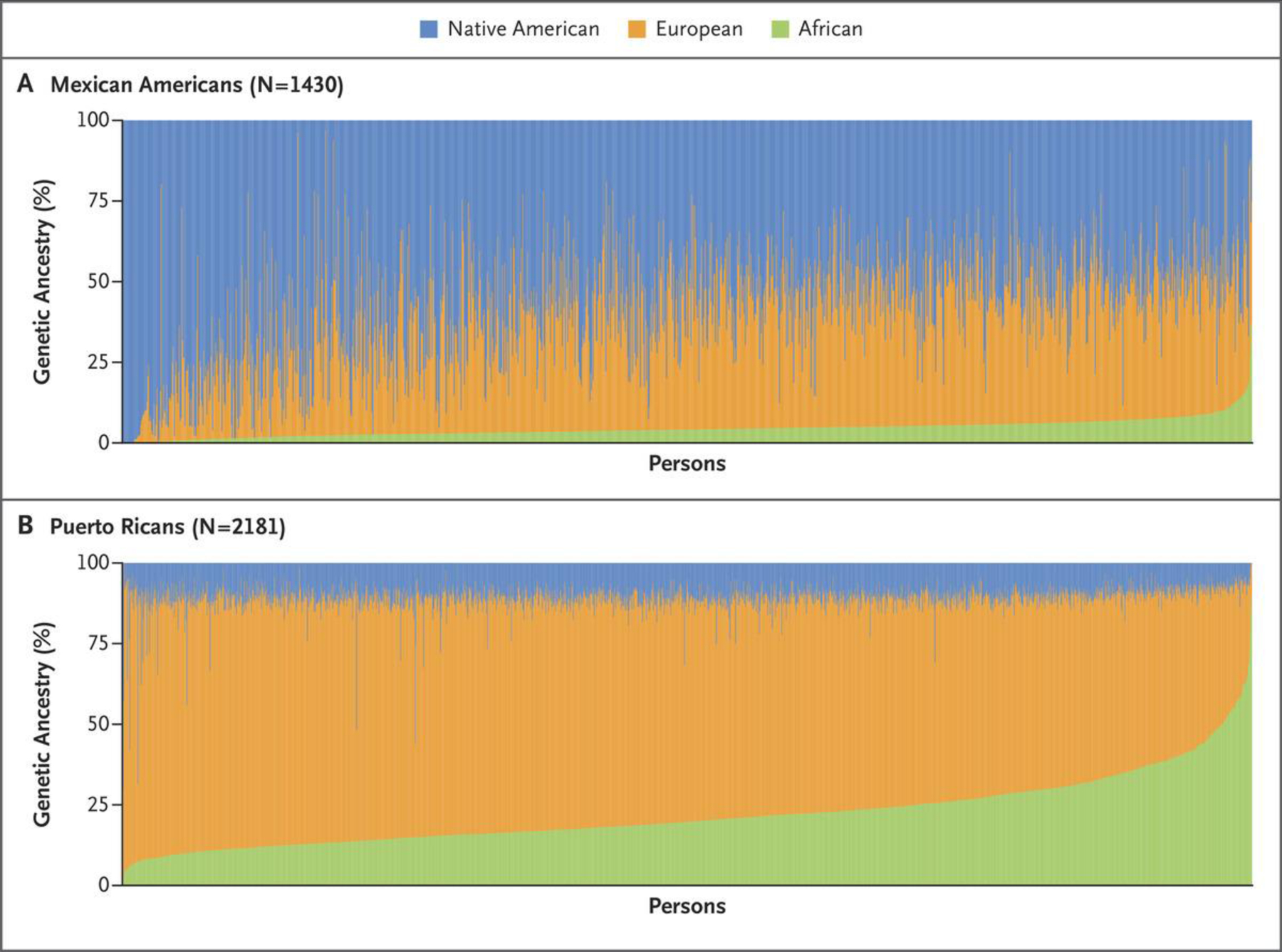
Task: Click the 50 tick label in panel B
Action: click(98, 724)
